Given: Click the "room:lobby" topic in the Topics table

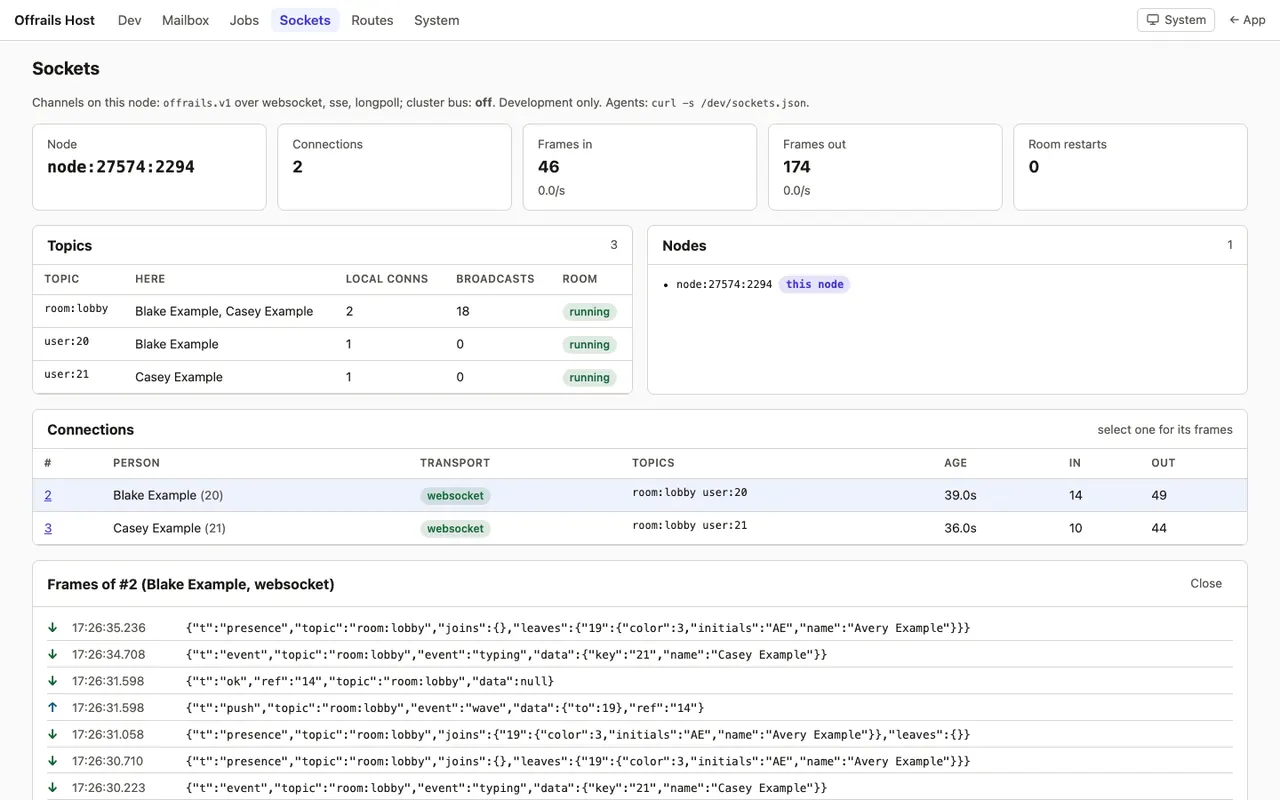Looking at the screenshot, I should 76,309.
